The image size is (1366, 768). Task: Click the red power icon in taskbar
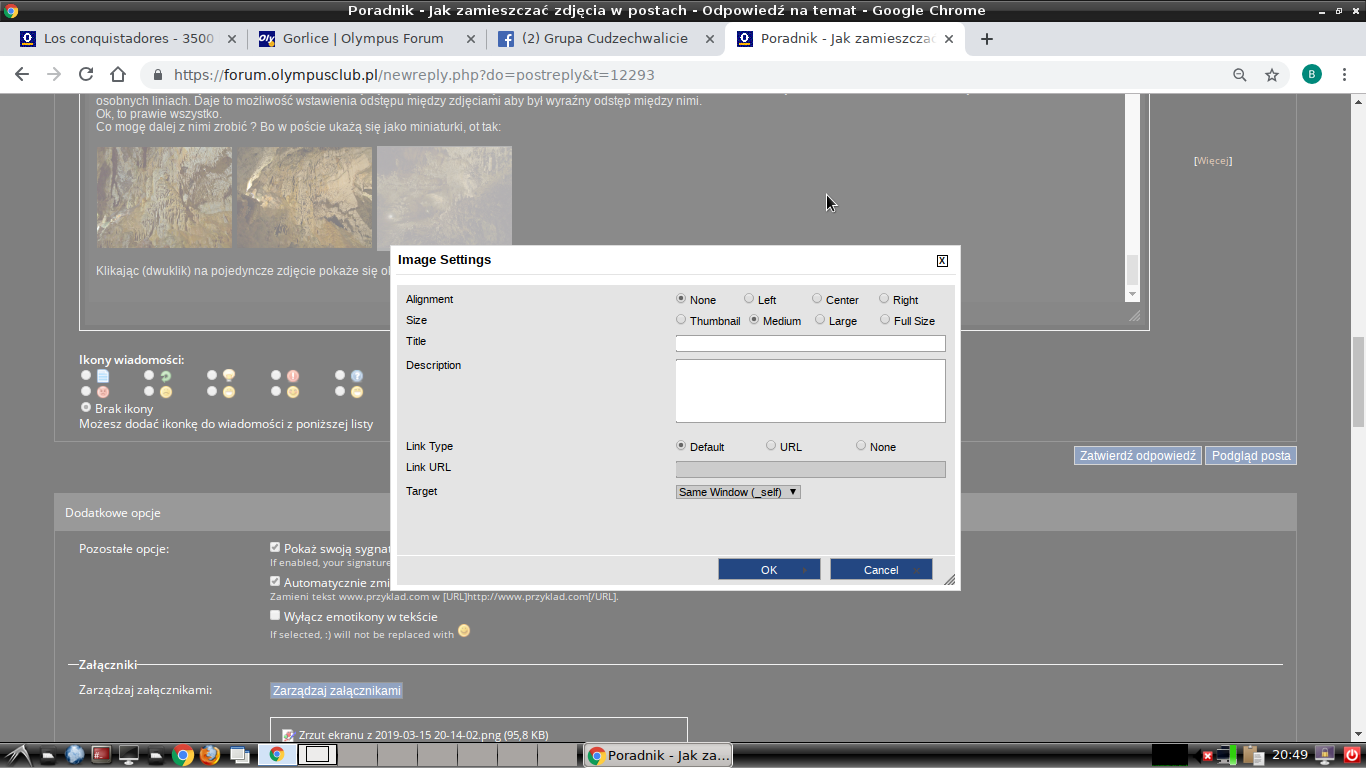point(1351,755)
